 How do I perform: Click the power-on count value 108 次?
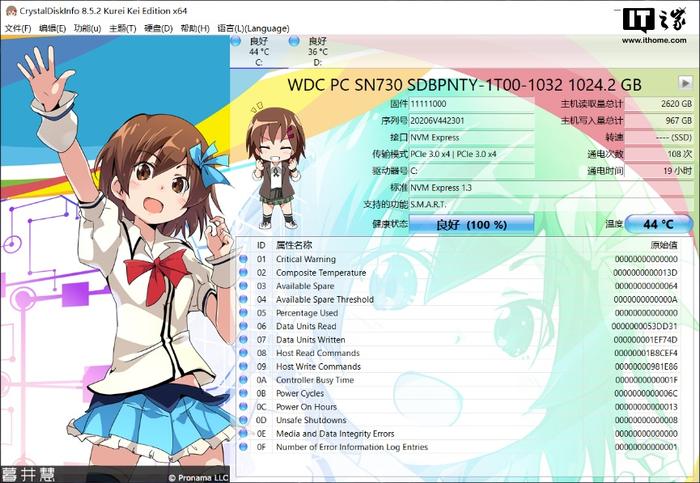[659, 154]
